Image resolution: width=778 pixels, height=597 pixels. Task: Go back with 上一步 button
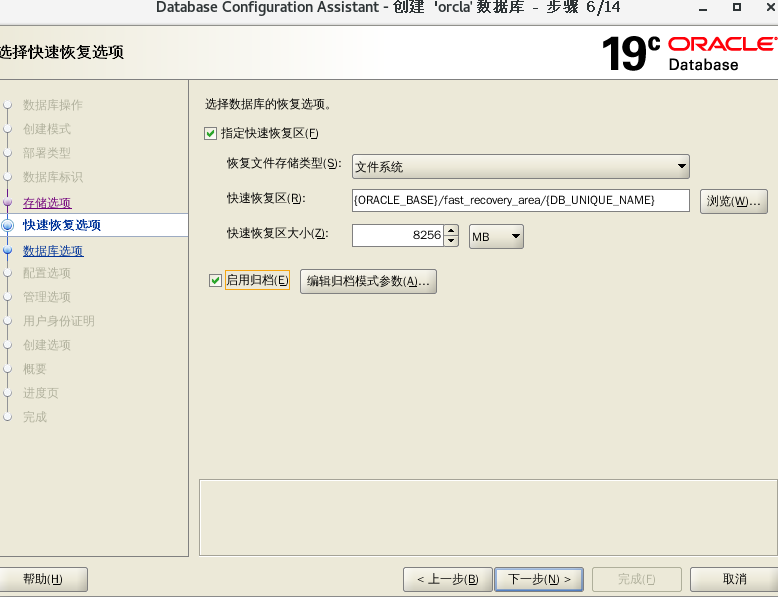[x=448, y=579]
